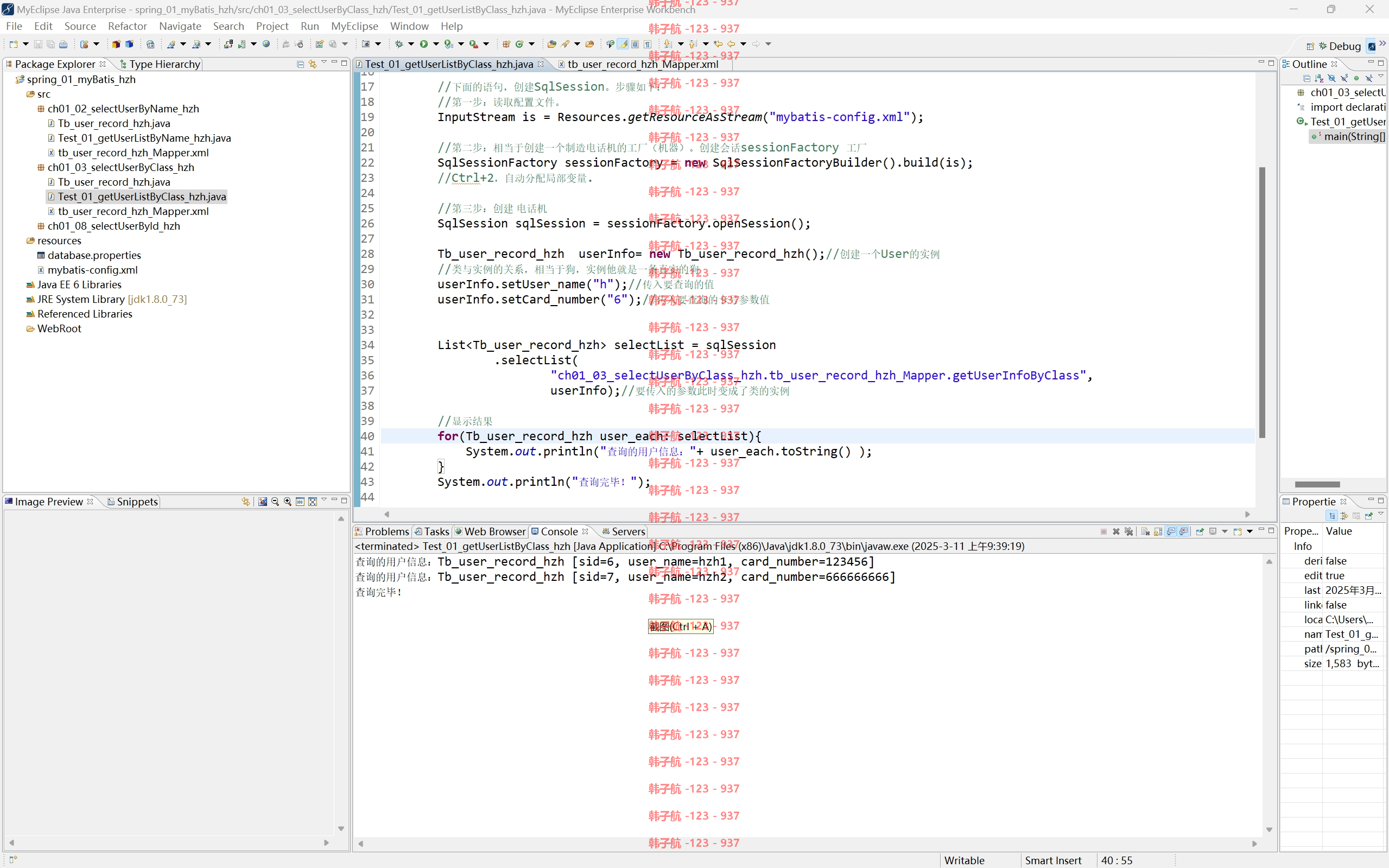Screen dimensions: 1389x868
Task: Toggle Block Selection Mode in toolbar
Action: click(635, 44)
